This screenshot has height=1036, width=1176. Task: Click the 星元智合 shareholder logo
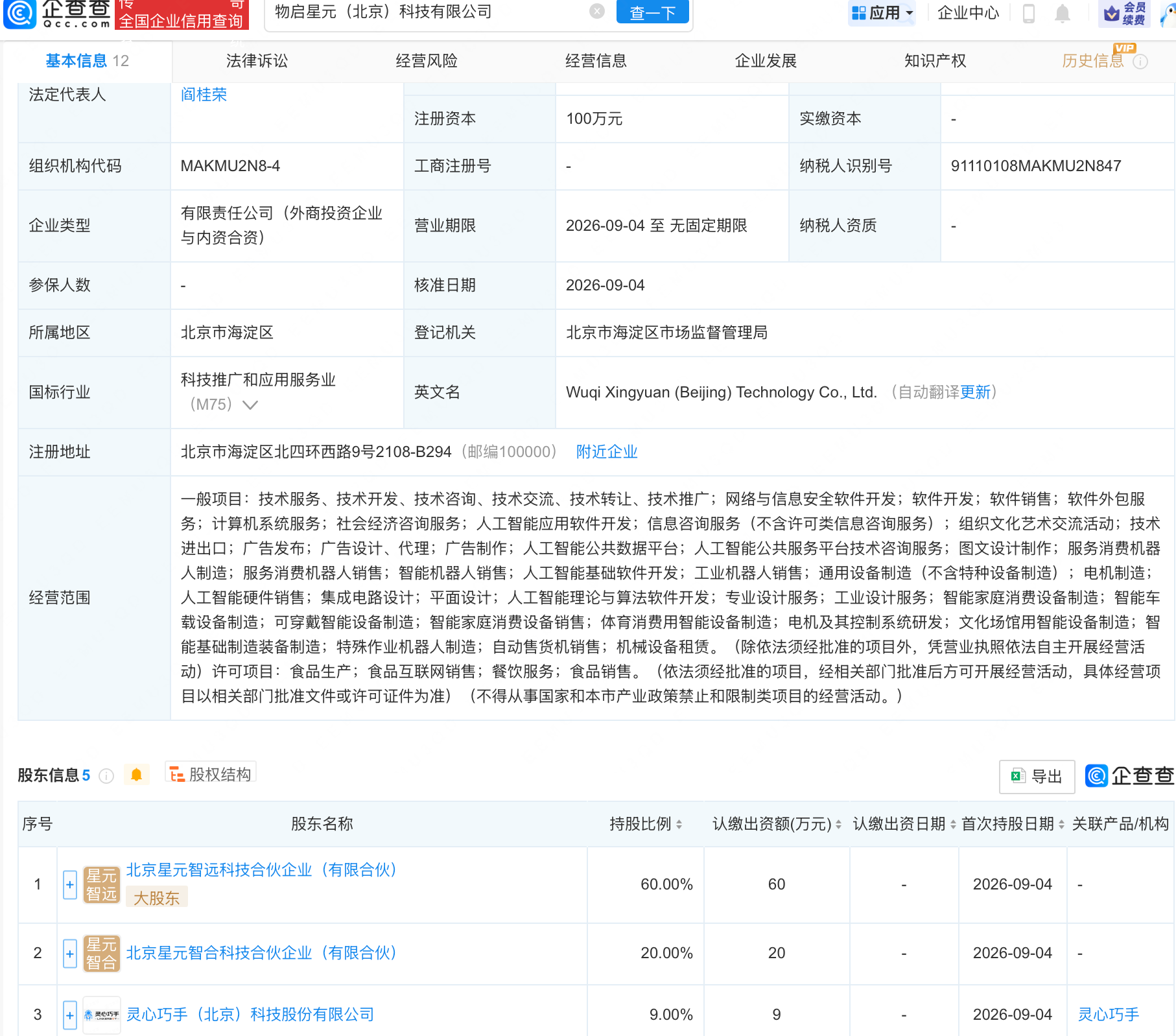coord(102,953)
